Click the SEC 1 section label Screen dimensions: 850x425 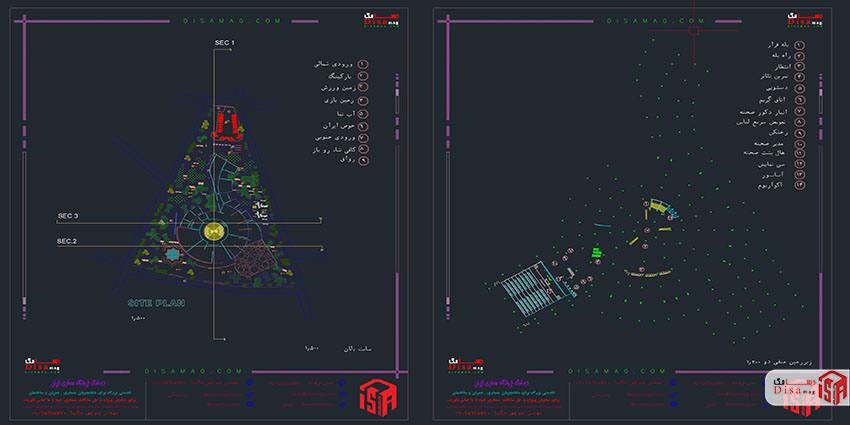[225, 42]
